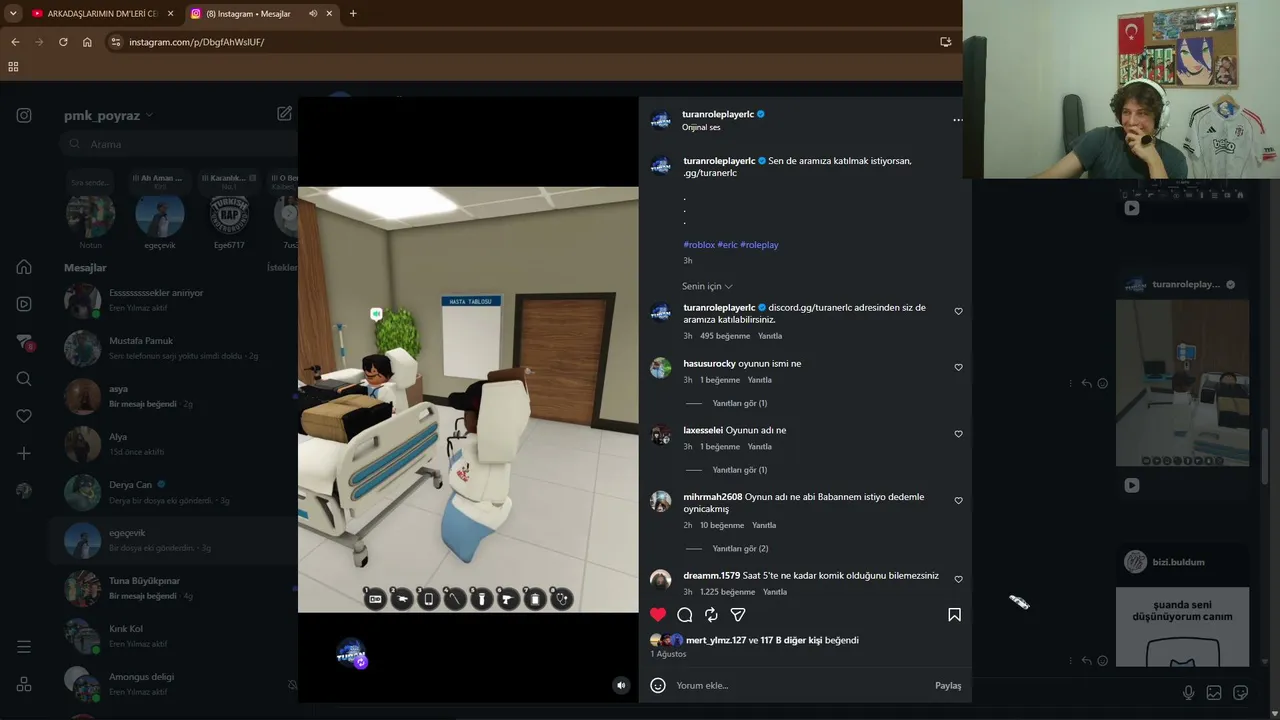
Task: Click the Paylaş post-comment button
Action: click(x=948, y=685)
